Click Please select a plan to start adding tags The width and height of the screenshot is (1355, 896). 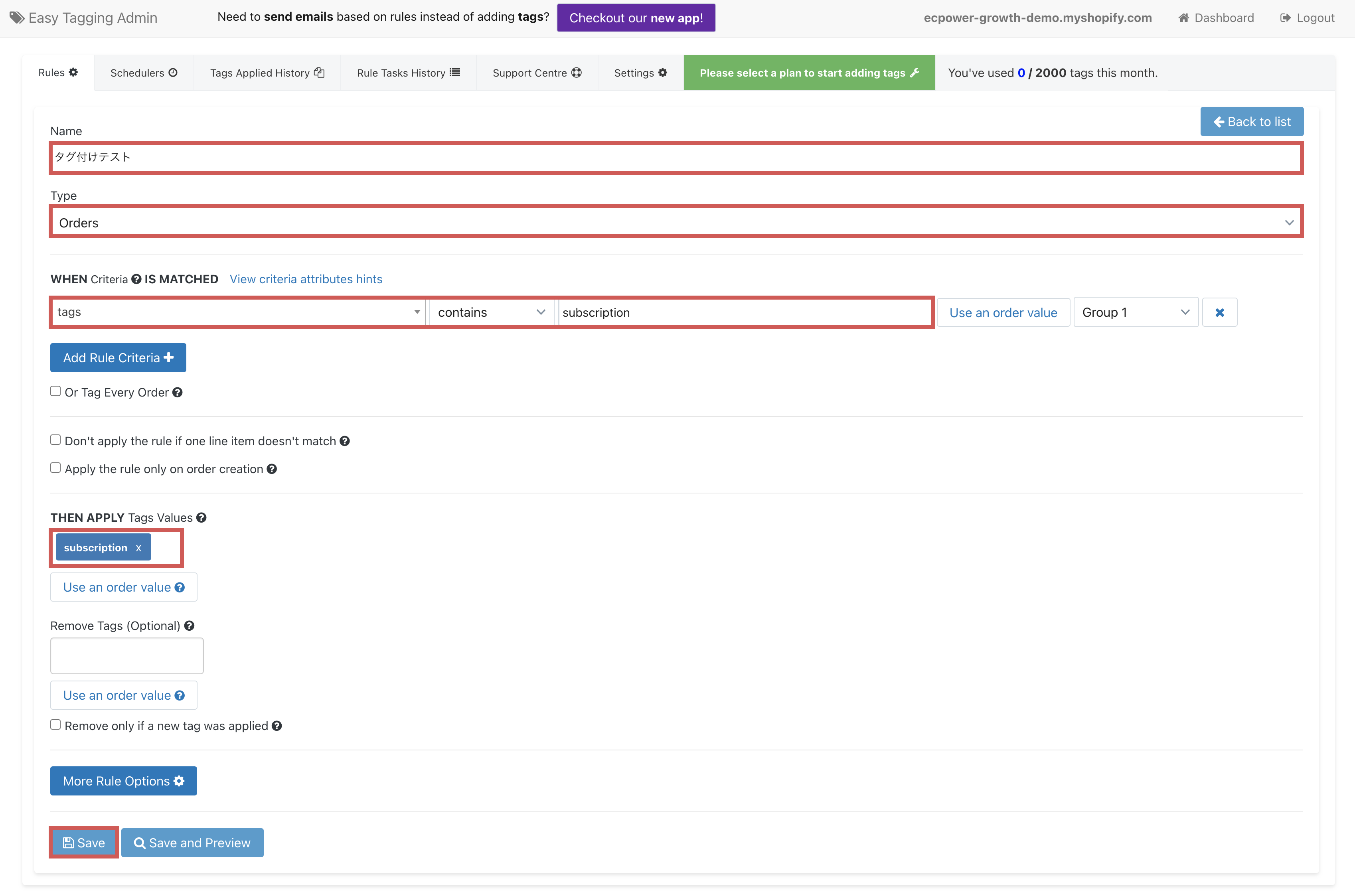[809, 73]
